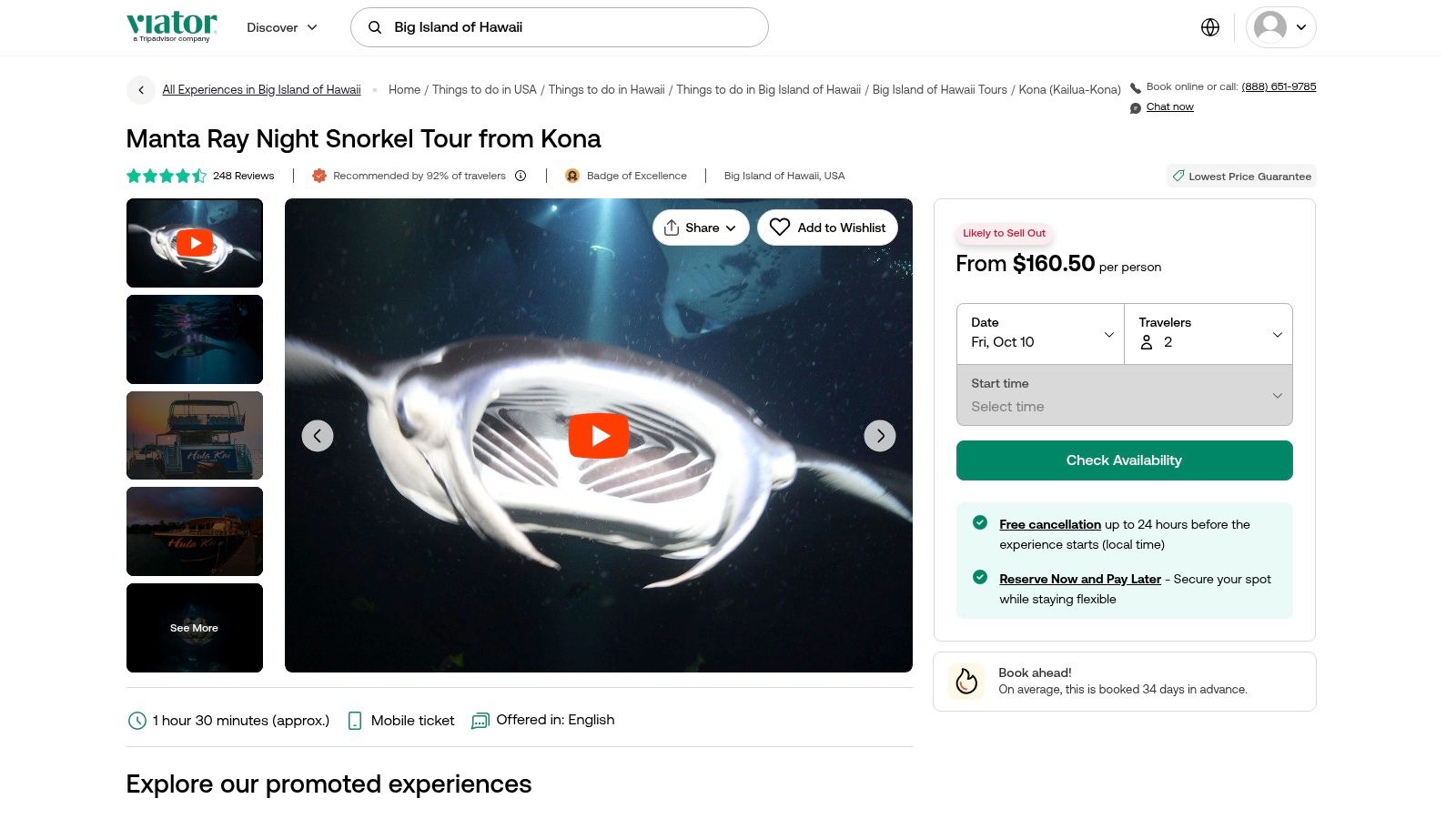Viewport: 1456px width, 819px height.
Task: Open the Date dropdown showing Fri, Oct 10
Action: (x=1040, y=334)
